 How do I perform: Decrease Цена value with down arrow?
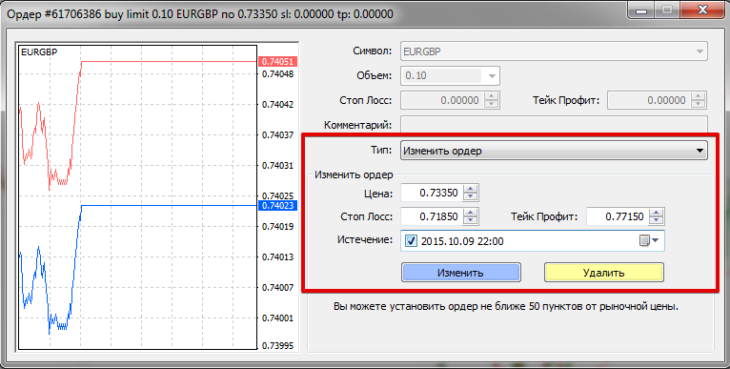coord(471,197)
